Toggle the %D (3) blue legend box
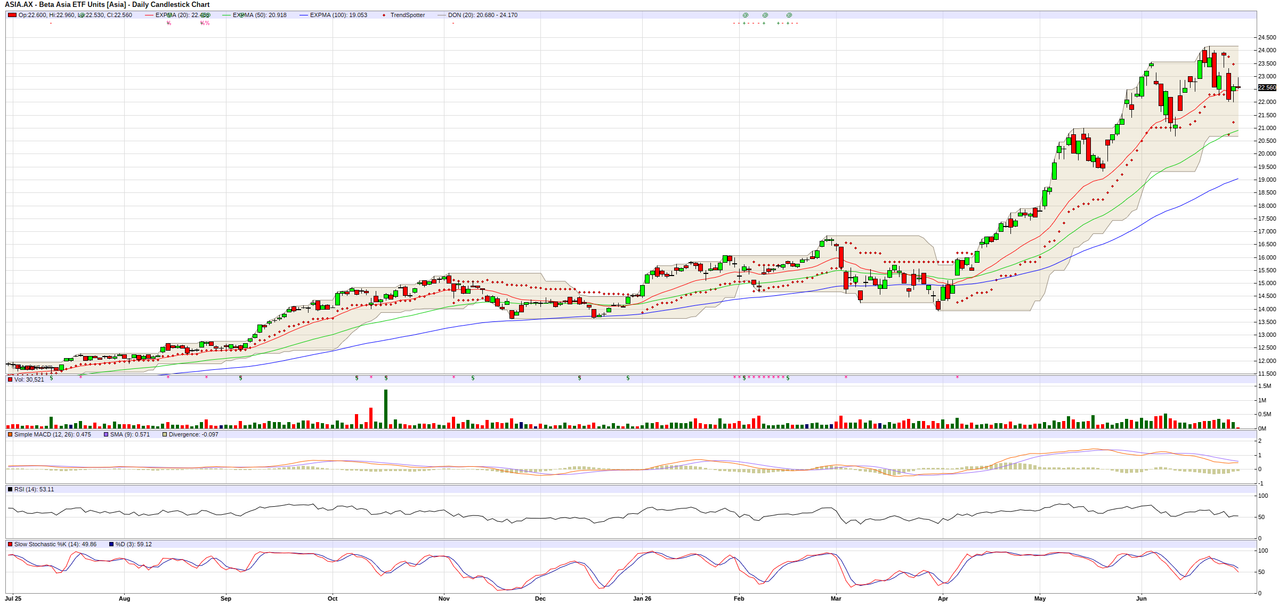Viewport: 1279px width, 615px height. [111, 544]
